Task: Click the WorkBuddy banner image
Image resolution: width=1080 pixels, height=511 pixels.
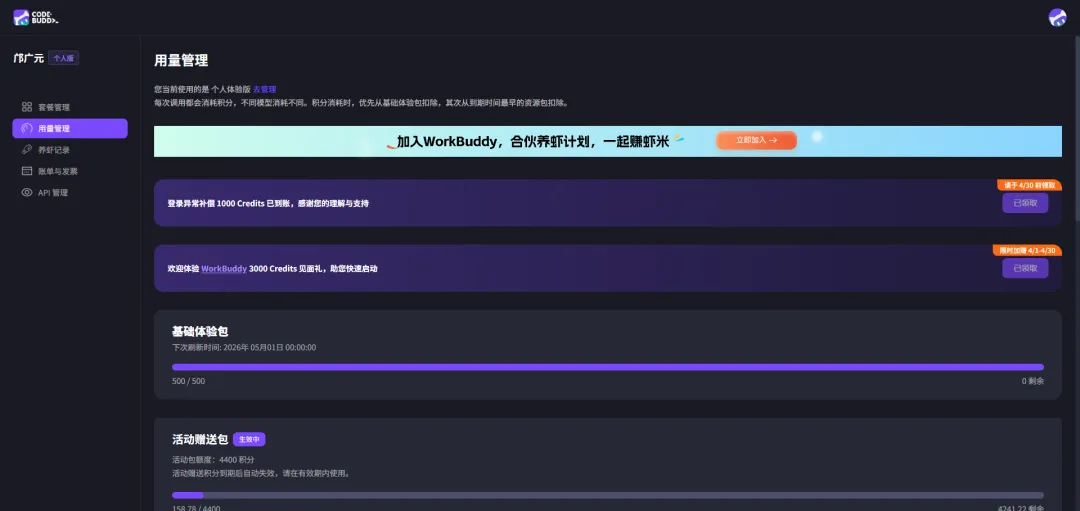Action: pos(608,141)
